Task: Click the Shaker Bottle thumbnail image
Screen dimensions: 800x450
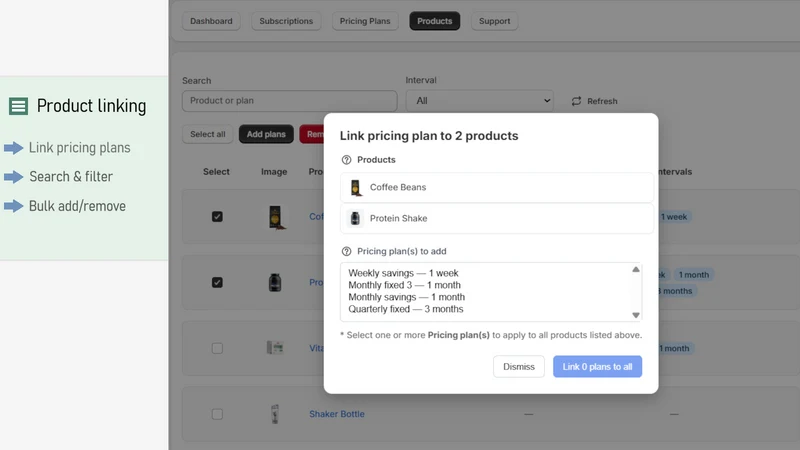Action: point(274,414)
